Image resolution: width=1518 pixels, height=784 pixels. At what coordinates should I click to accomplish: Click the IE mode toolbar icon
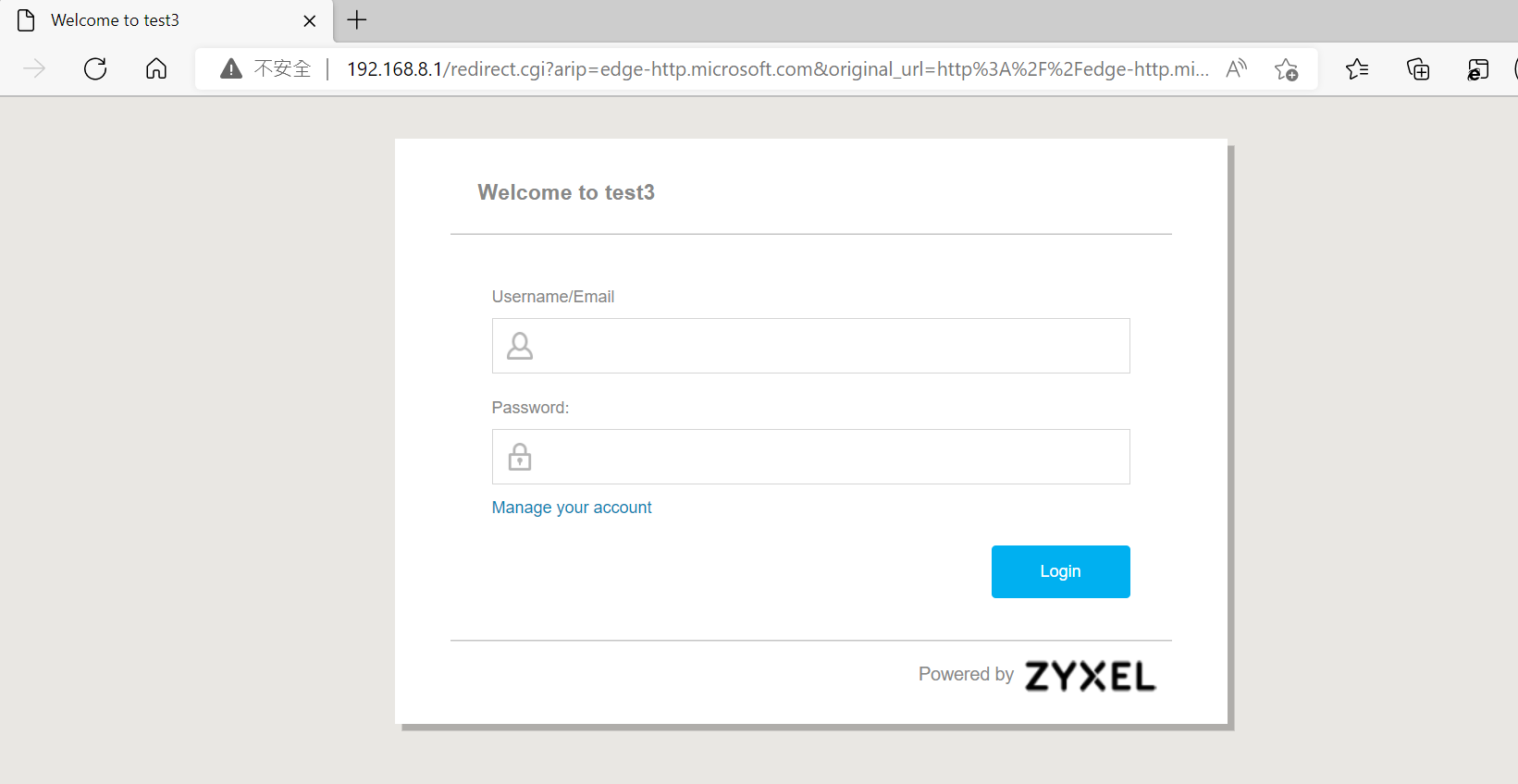pos(1478,69)
